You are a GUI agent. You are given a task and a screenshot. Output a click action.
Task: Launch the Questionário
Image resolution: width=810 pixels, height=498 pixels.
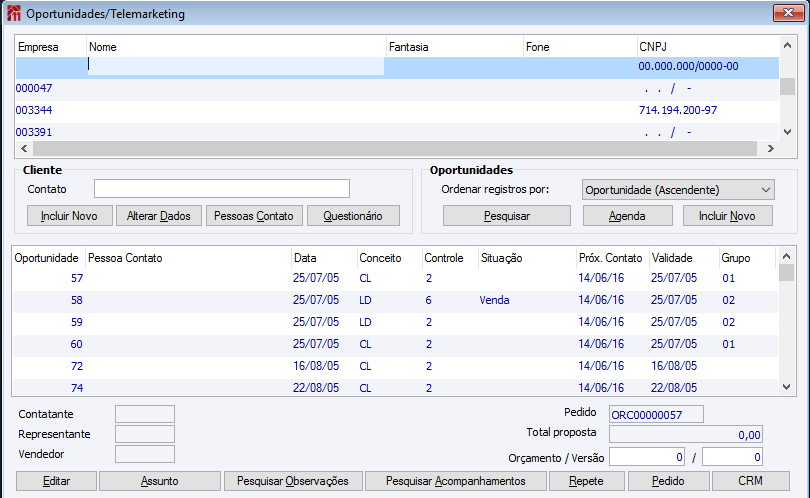[x=353, y=215]
